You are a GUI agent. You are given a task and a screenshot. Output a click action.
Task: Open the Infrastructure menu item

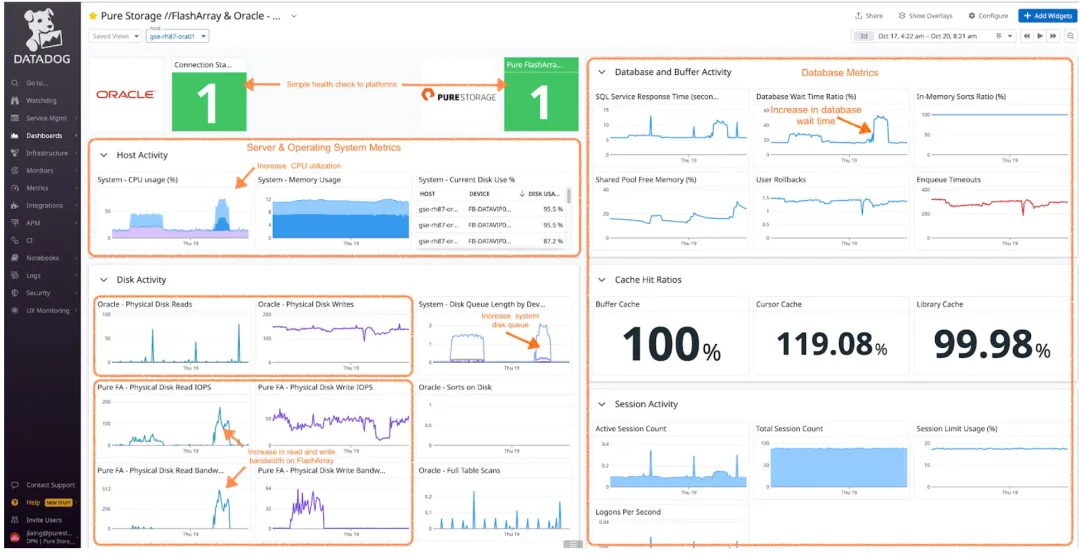pos(45,153)
